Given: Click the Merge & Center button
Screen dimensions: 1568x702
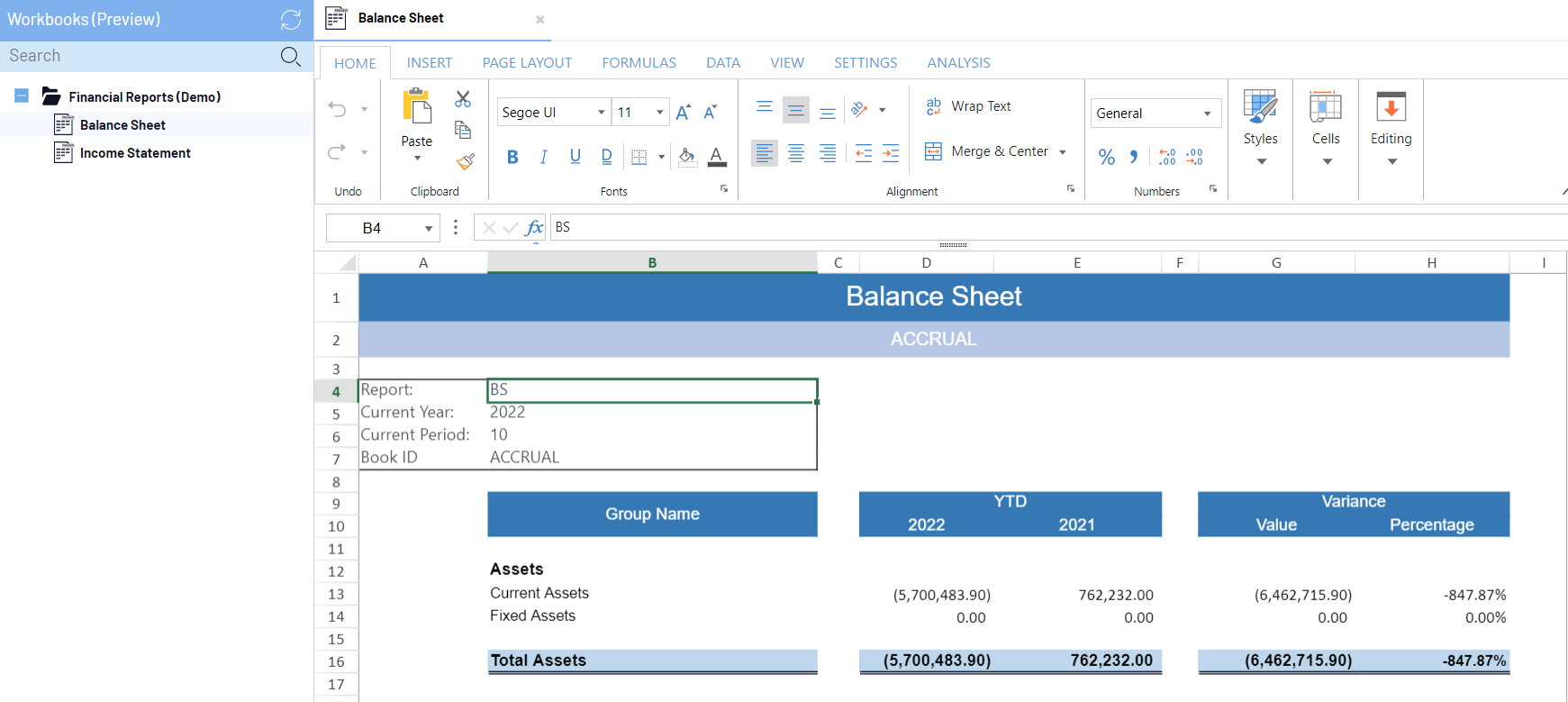Looking at the screenshot, I should tap(987, 151).
